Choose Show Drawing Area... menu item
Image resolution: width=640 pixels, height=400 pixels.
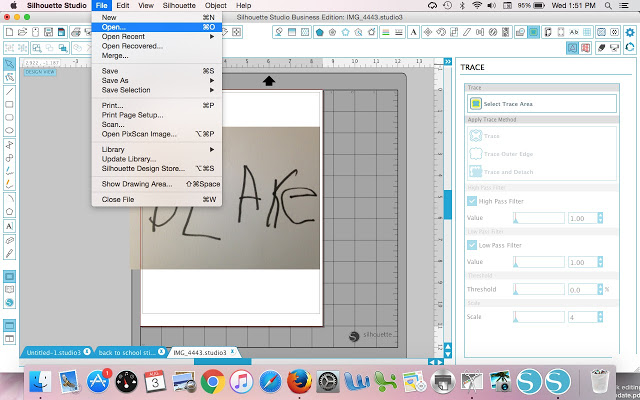[157, 184]
